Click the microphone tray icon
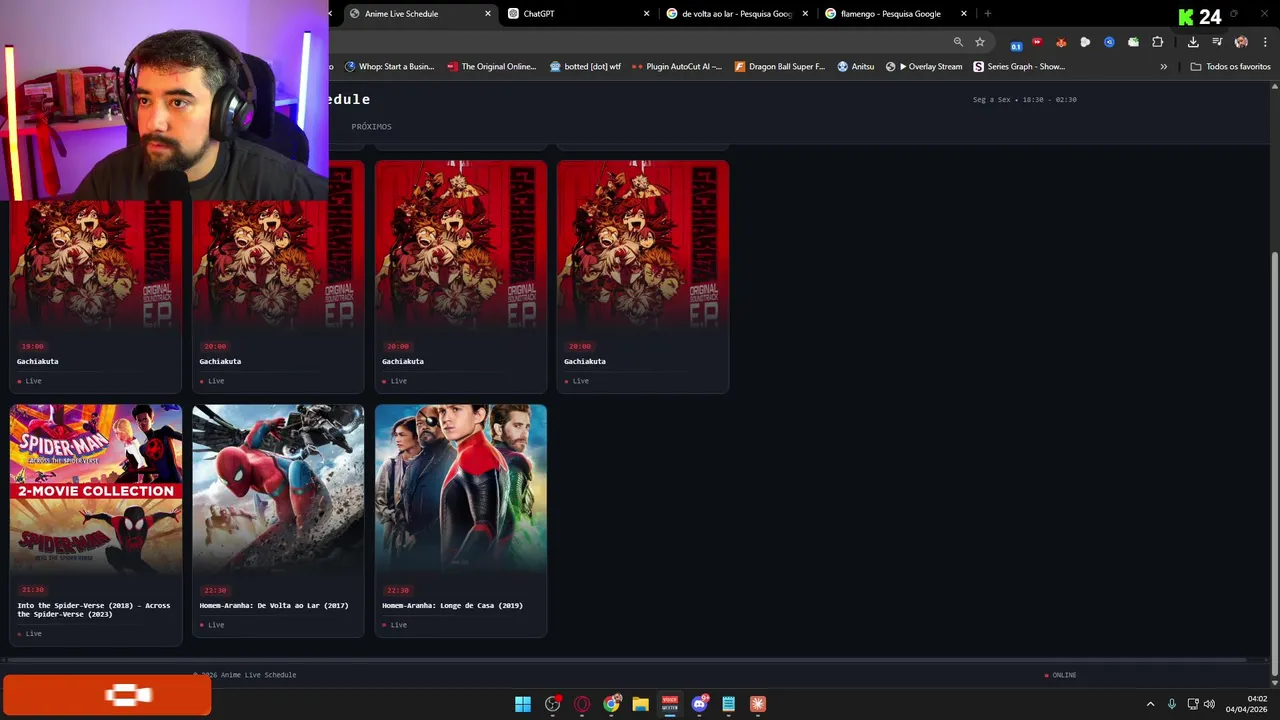The image size is (1280, 720). [1171, 704]
